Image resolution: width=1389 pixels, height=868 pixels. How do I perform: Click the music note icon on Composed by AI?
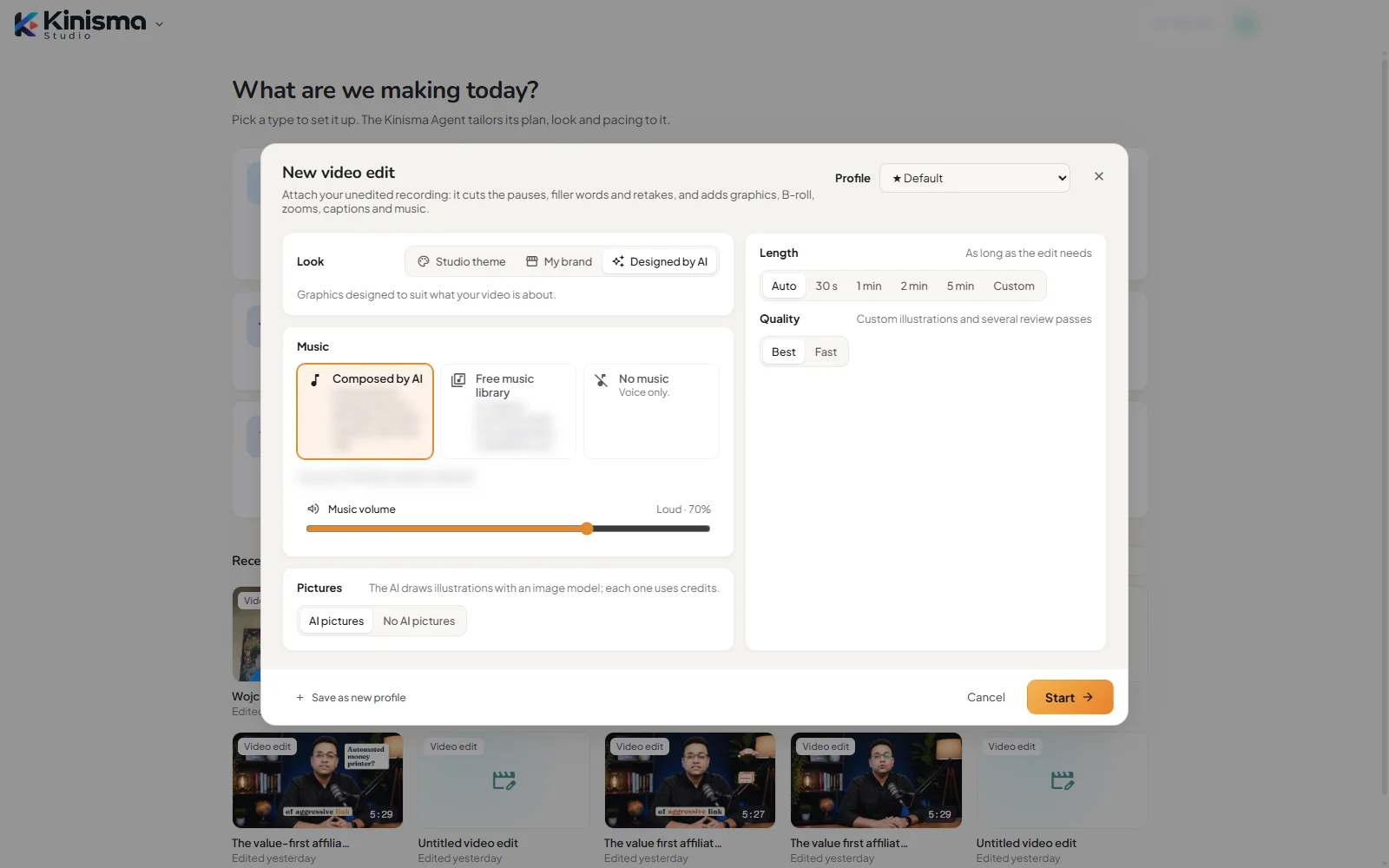(x=315, y=379)
